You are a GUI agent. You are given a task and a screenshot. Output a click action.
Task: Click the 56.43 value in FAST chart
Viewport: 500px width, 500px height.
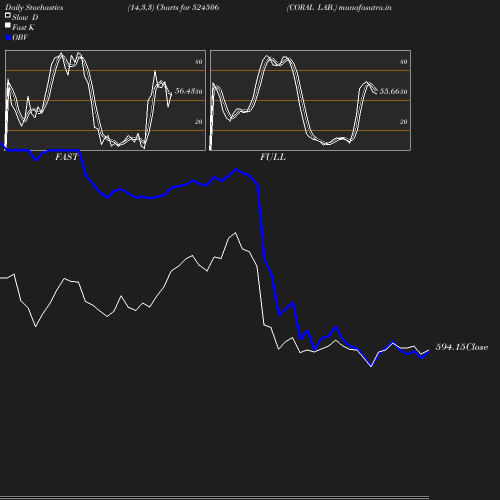(185, 91)
